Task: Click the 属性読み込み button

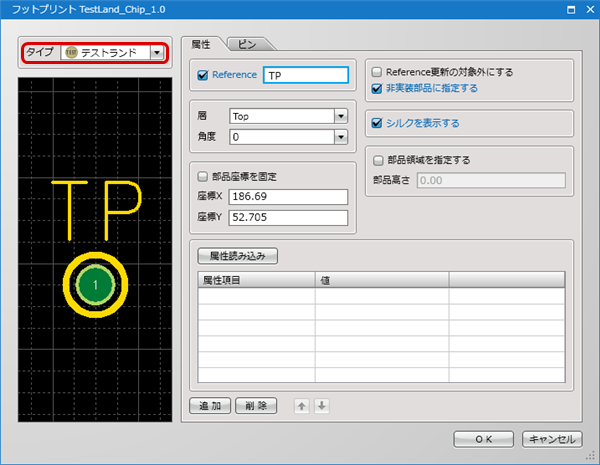Action: pos(238,256)
